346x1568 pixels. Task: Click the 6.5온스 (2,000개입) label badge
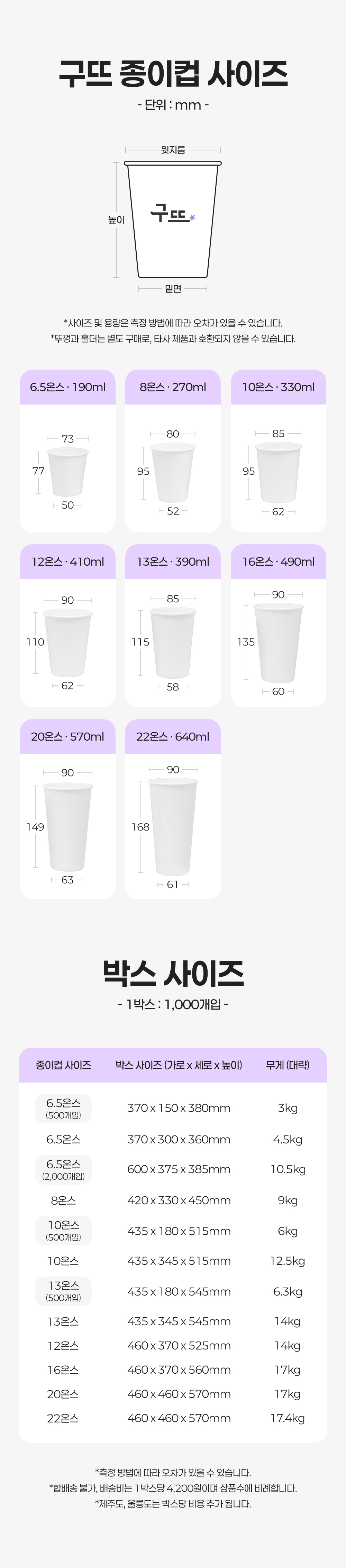pyautogui.click(x=63, y=1169)
